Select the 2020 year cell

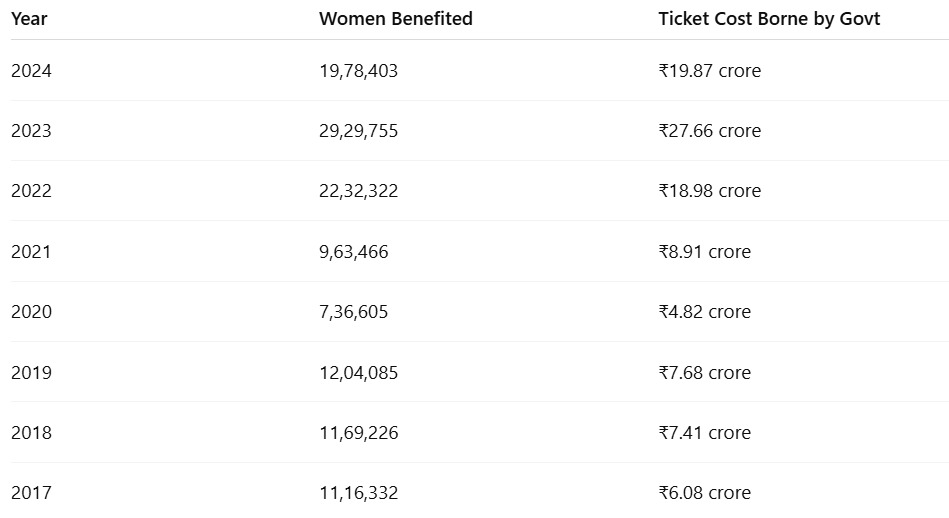(31, 312)
